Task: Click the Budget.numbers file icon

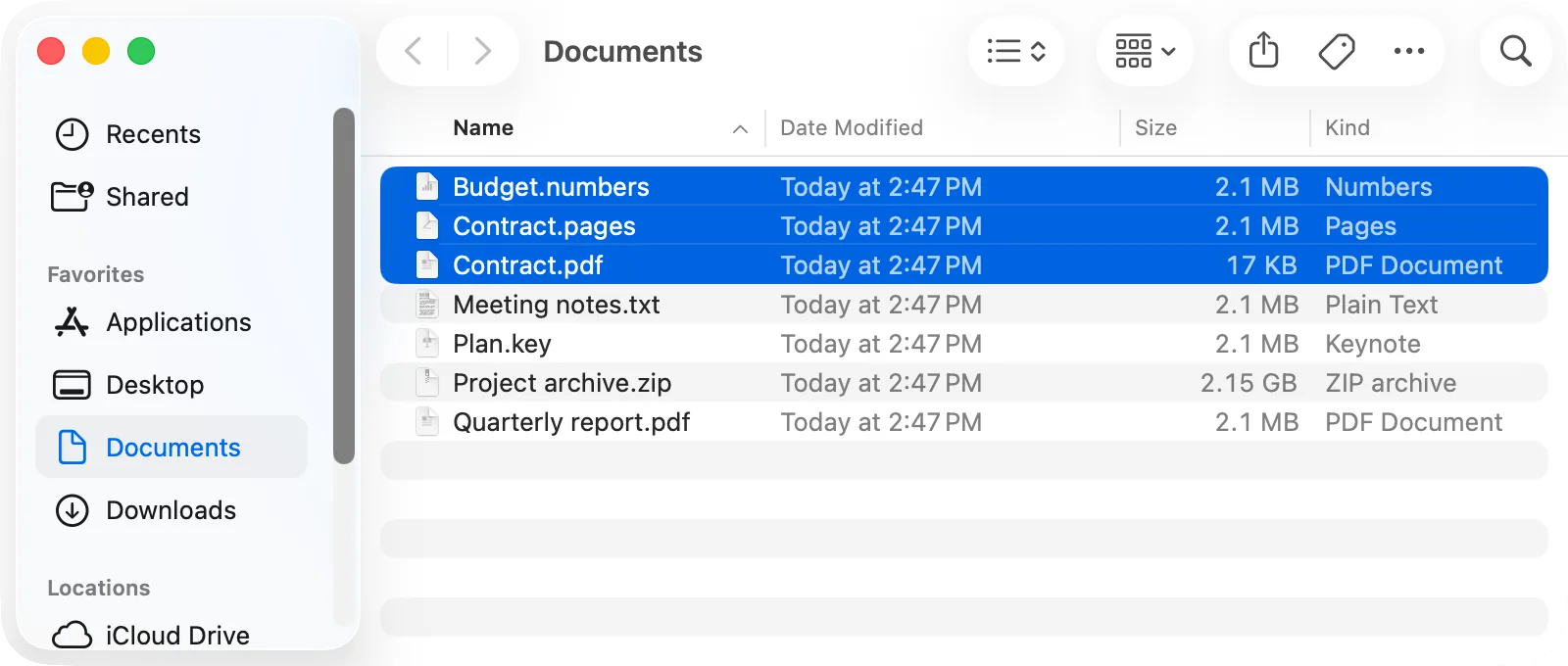Action: 427,187
